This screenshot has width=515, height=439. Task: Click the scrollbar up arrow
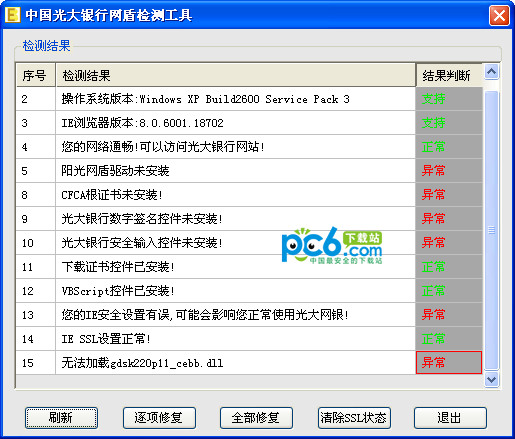click(492, 71)
